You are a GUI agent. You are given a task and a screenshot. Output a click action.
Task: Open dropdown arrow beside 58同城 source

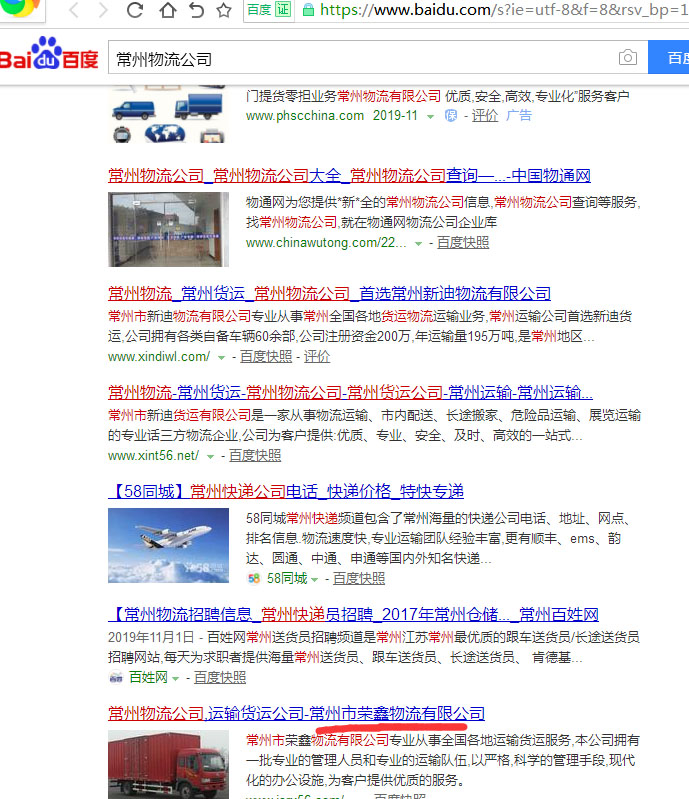[314, 579]
